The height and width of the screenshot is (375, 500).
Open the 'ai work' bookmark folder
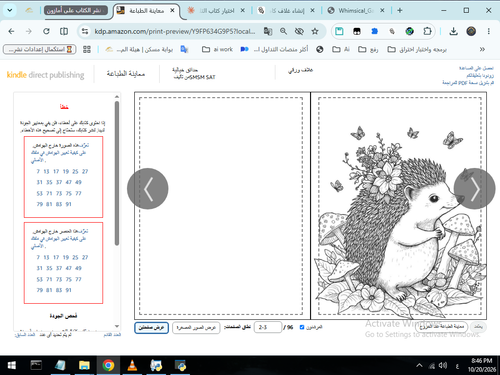point(217,49)
